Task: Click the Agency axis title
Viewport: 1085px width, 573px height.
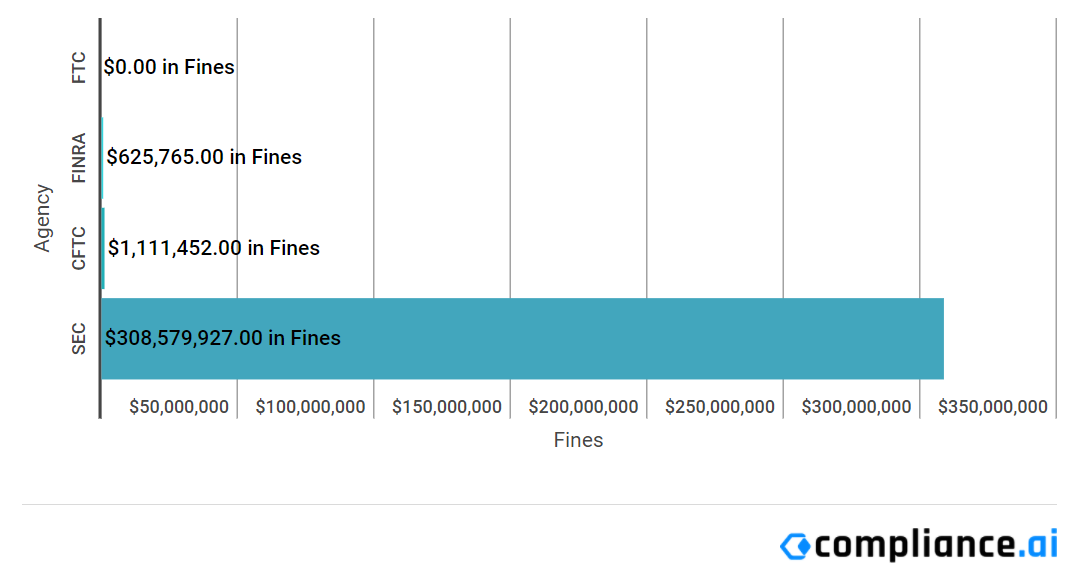Action: pos(43,218)
